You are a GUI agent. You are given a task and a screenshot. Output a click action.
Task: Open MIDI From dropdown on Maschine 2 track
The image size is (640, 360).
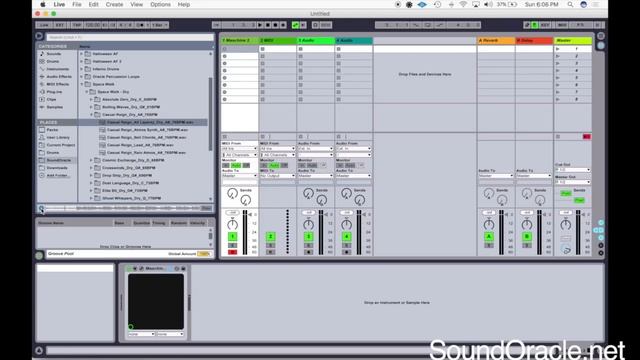coord(239,149)
